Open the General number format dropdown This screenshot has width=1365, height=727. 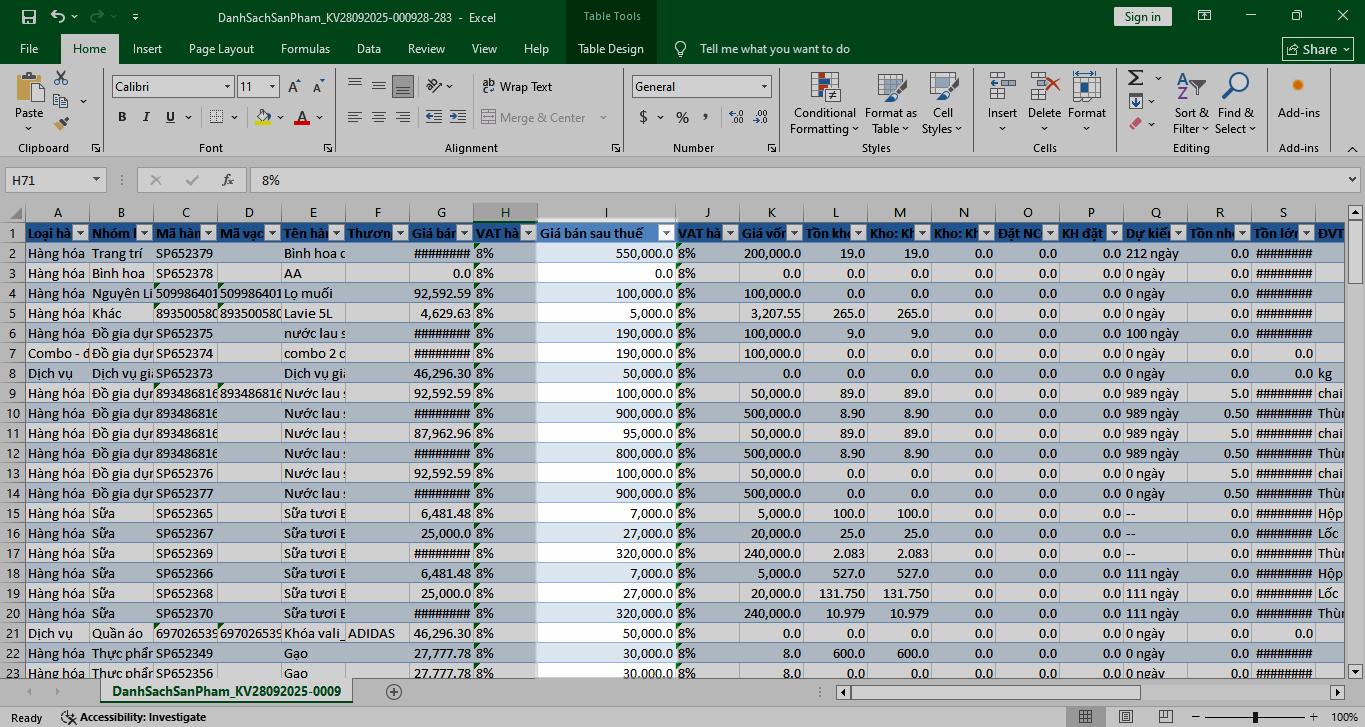coord(764,87)
